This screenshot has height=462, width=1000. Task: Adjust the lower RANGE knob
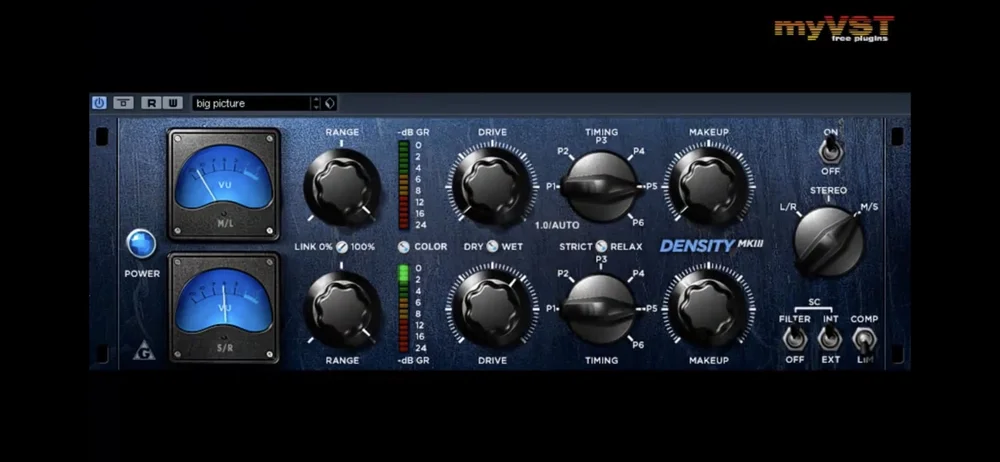click(x=342, y=309)
